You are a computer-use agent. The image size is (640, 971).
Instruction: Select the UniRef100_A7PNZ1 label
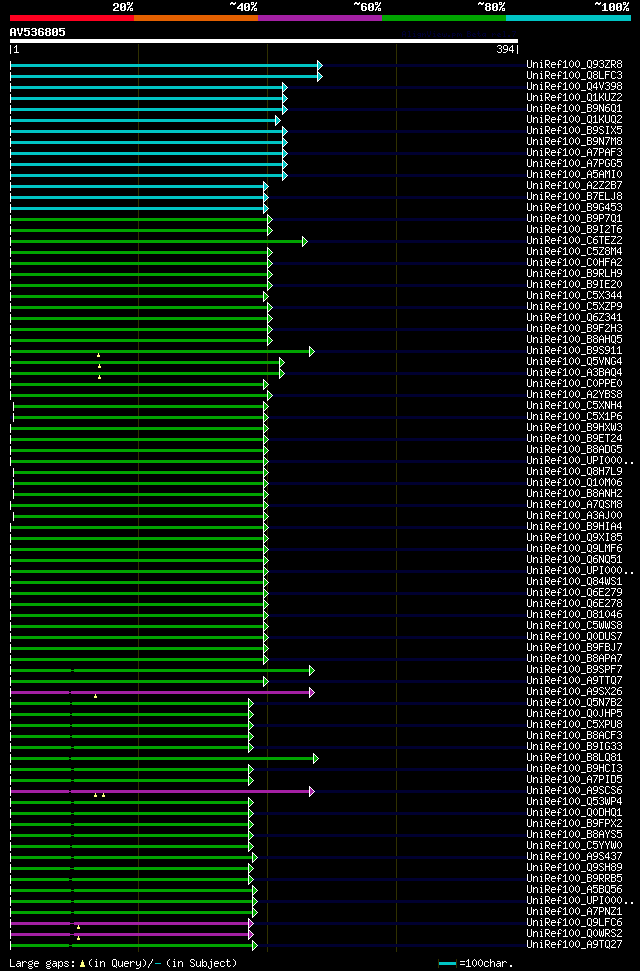click(x=574, y=912)
